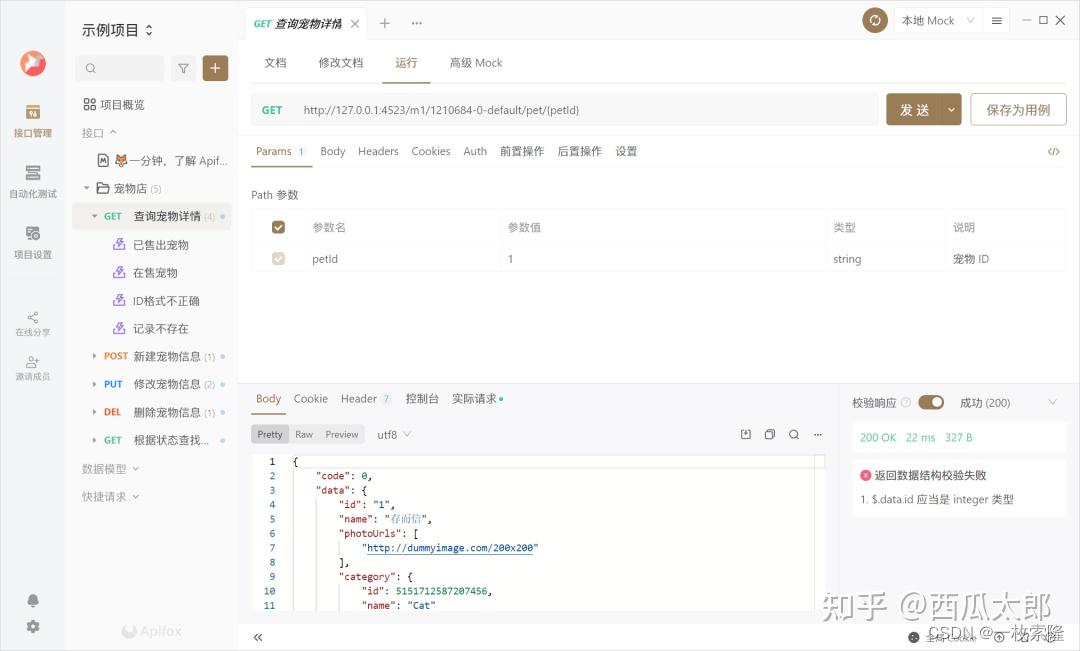The height and width of the screenshot is (651, 1080).
Task: Switch to the 文档 tab
Action: tap(275, 62)
